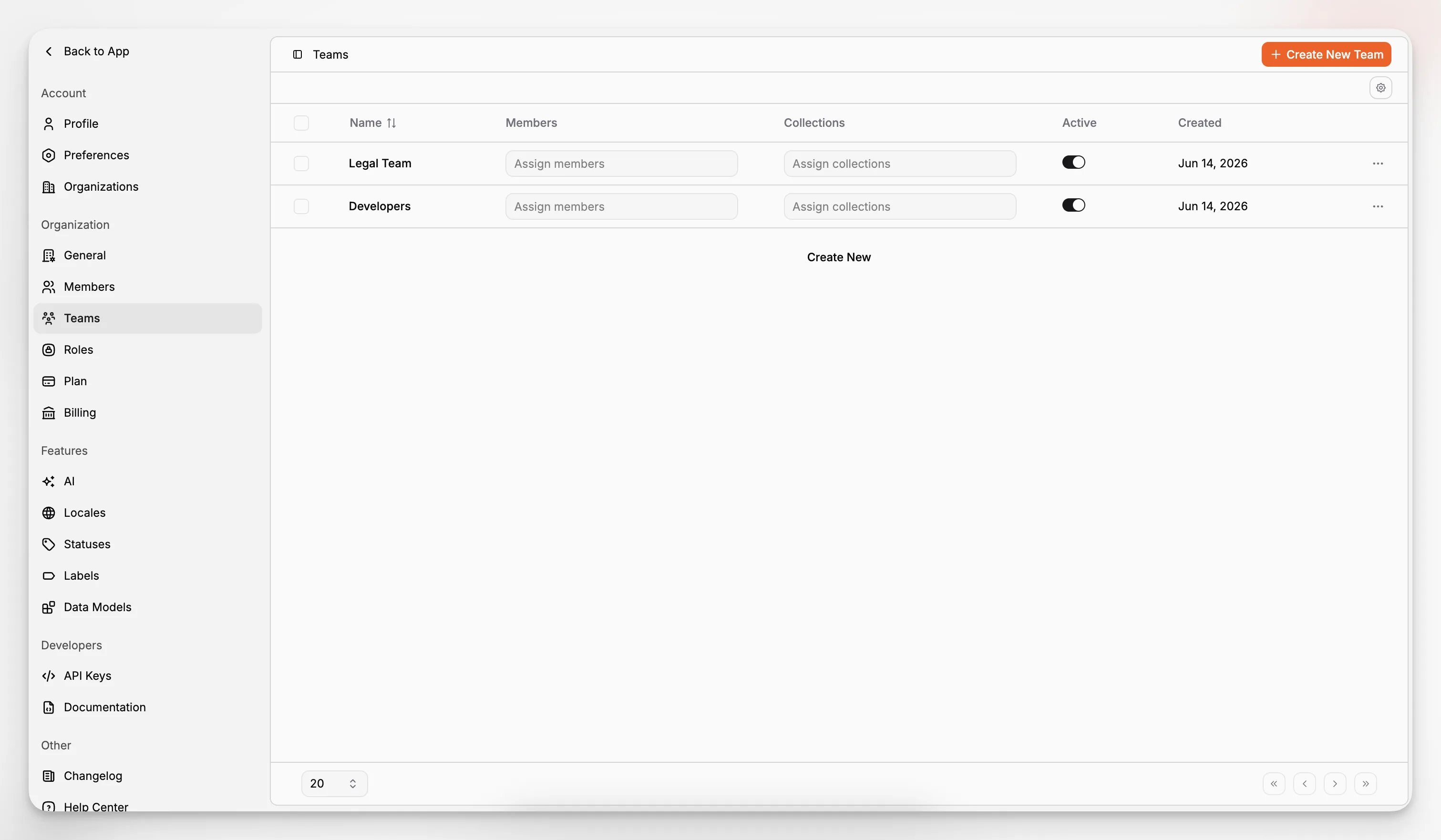Click the Documentation file icon
This screenshot has width=1441, height=840.
[x=49, y=707]
